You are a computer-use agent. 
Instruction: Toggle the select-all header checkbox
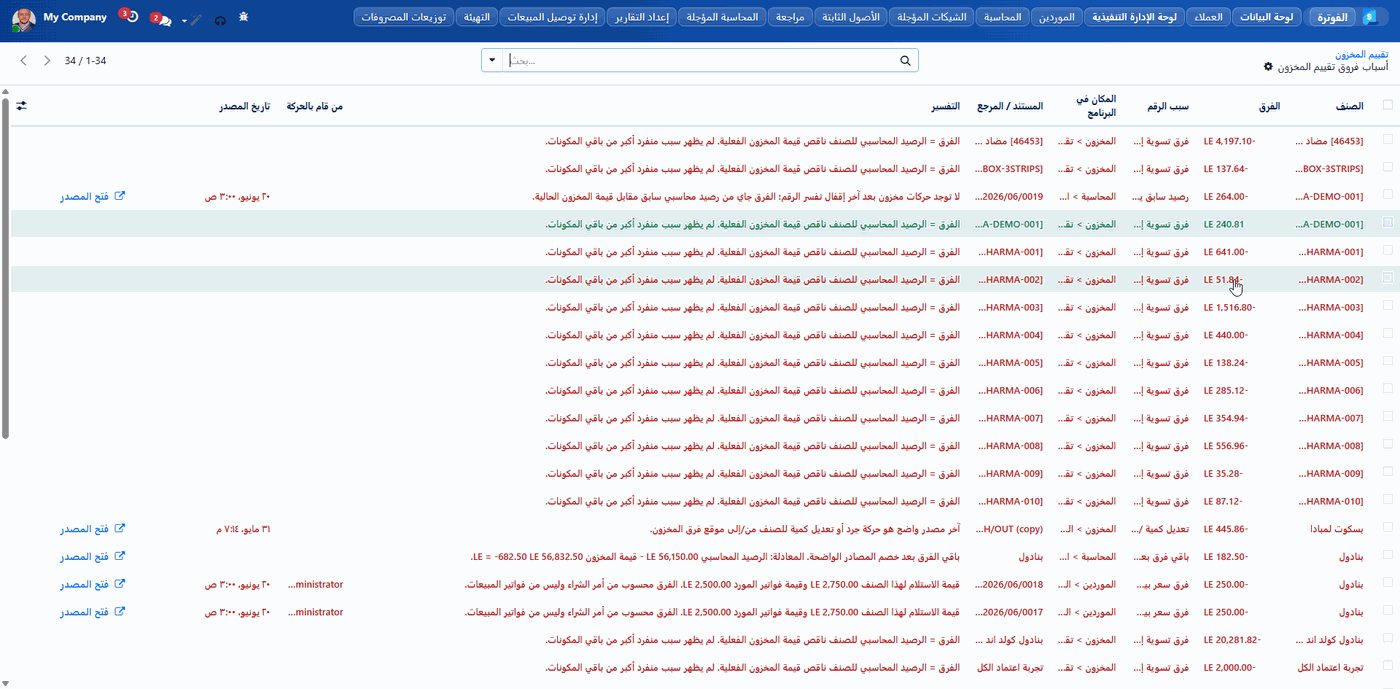(x=1387, y=105)
